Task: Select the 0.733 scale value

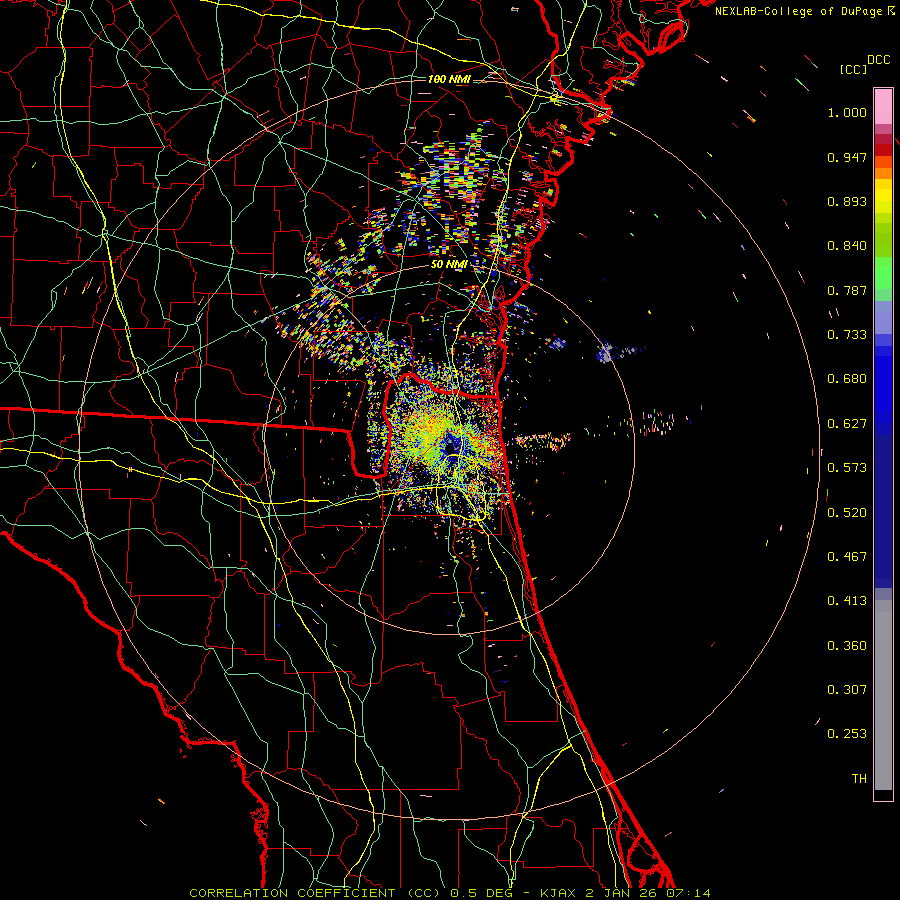Action: [x=847, y=335]
